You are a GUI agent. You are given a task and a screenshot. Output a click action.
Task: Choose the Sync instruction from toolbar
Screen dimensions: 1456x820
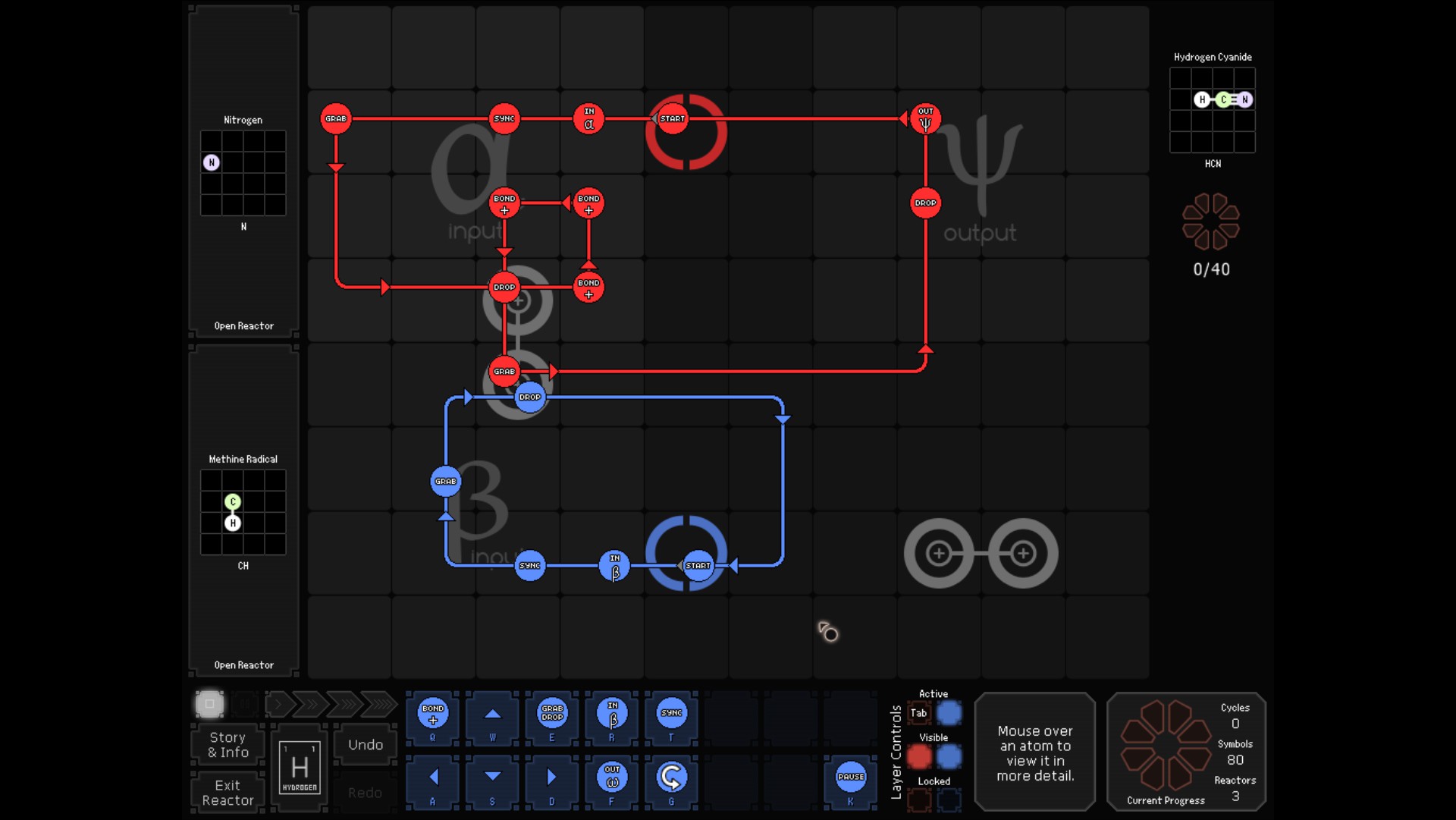click(671, 714)
